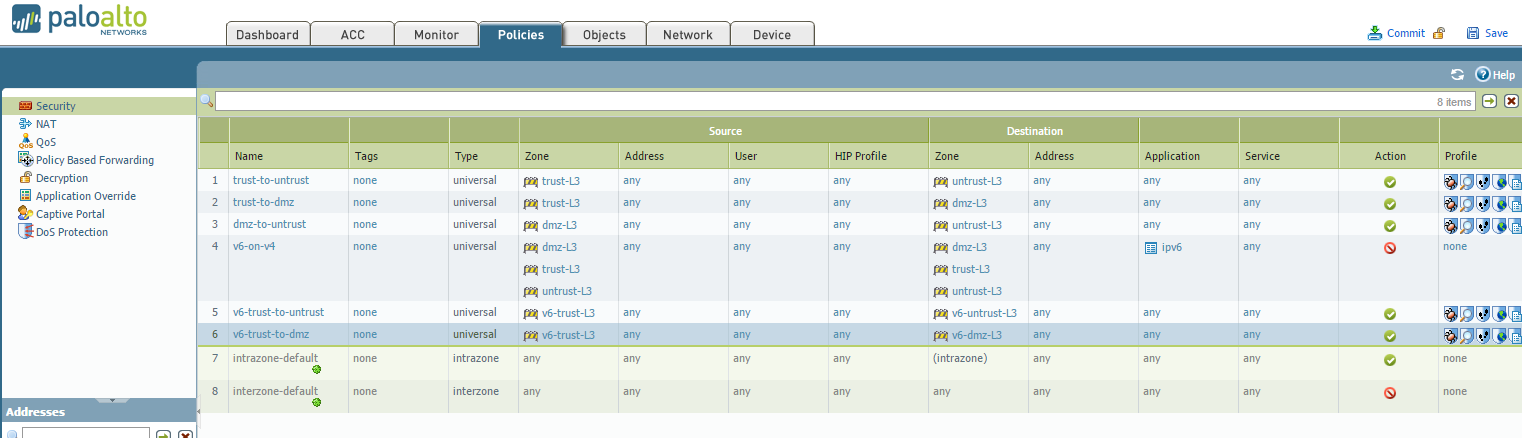Click the policy filter search field
The image size is (1522, 438).
(845, 101)
